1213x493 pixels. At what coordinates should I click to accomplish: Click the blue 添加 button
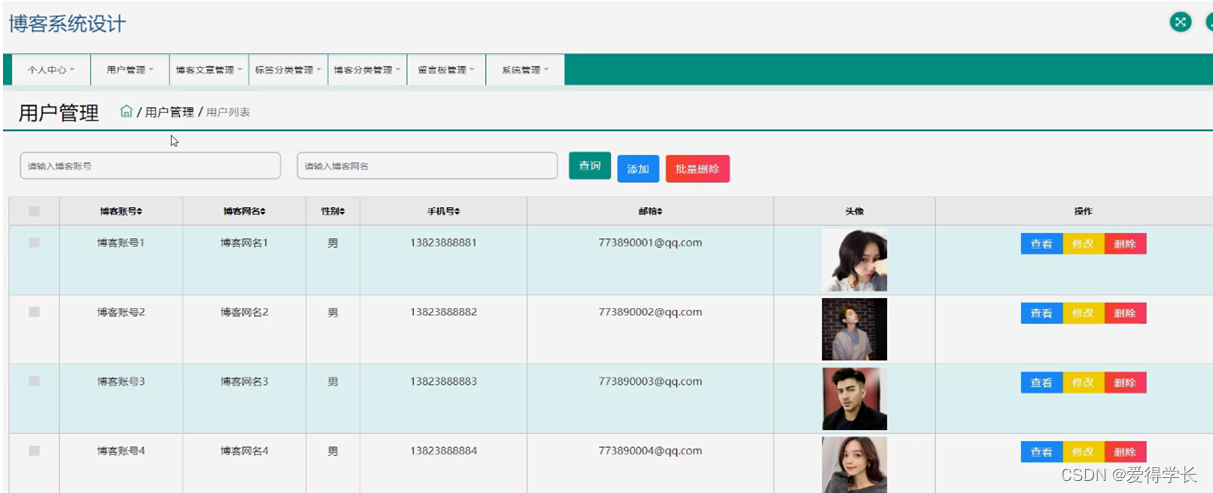(638, 169)
